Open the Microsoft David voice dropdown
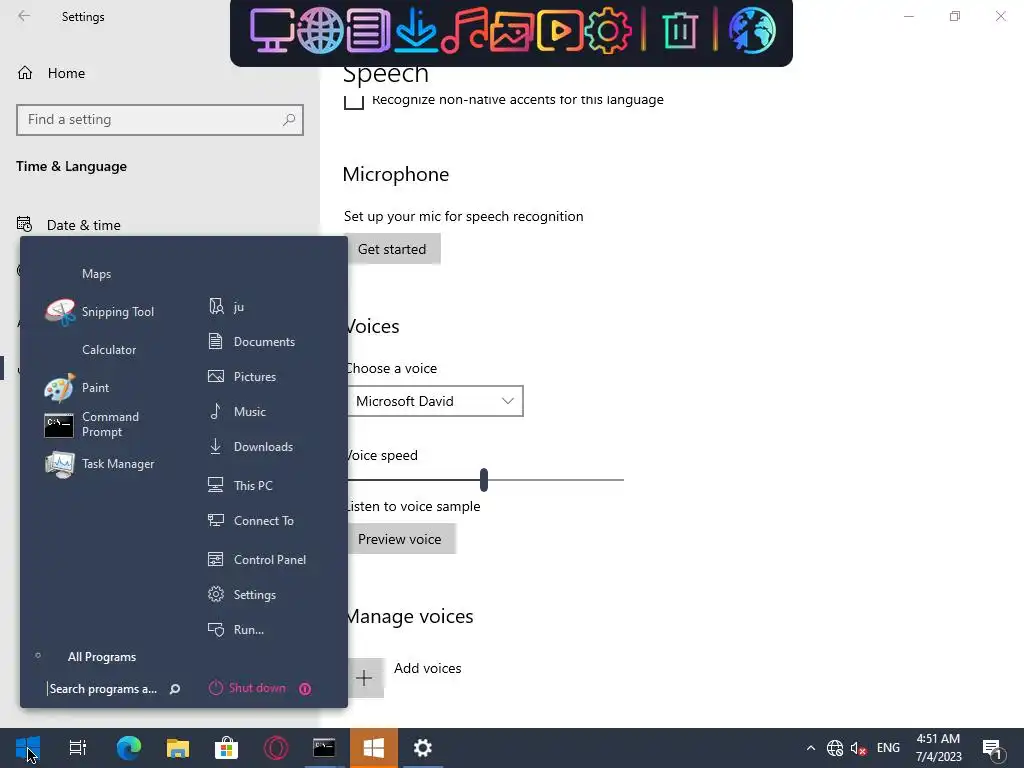Viewport: 1024px width, 768px height. 435,401
